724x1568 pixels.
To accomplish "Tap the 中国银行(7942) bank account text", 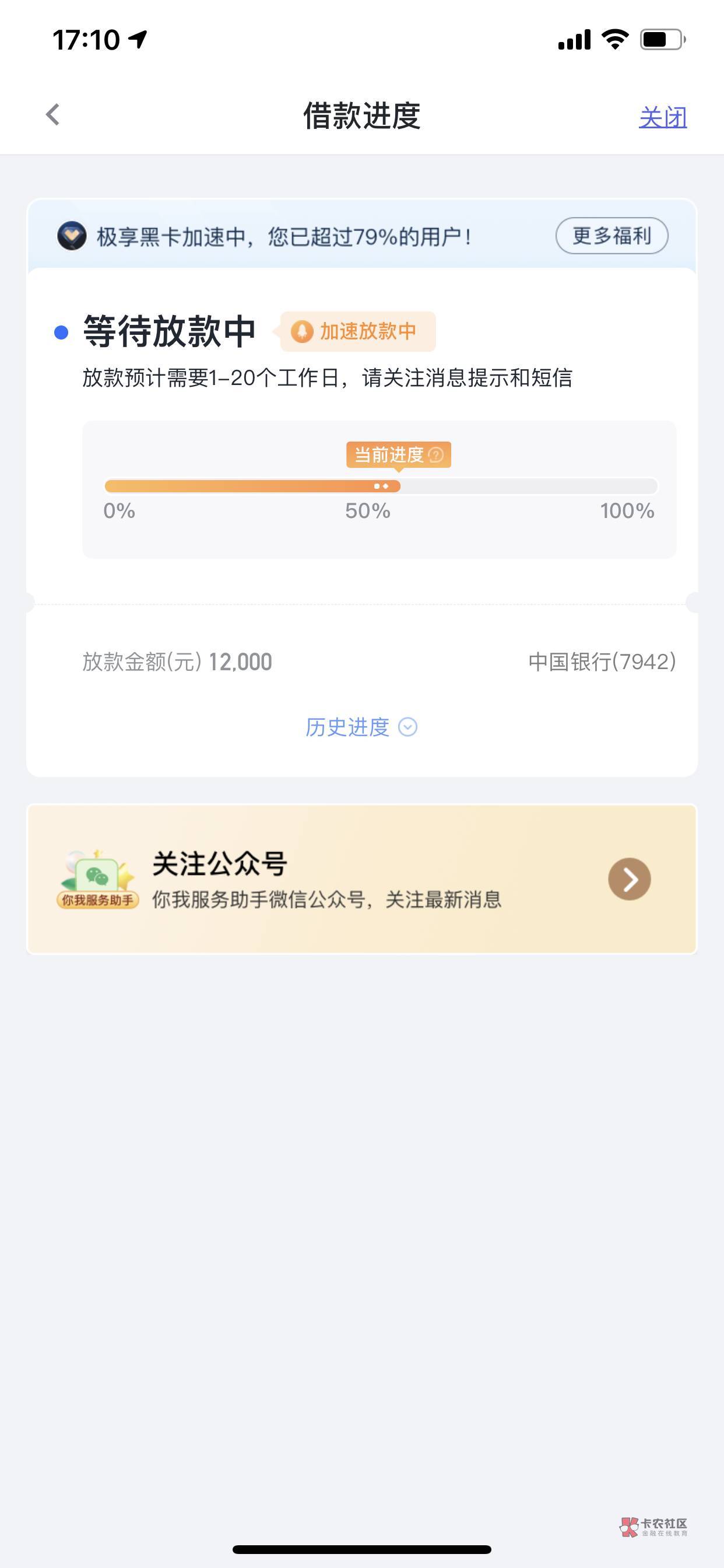I will [x=602, y=661].
